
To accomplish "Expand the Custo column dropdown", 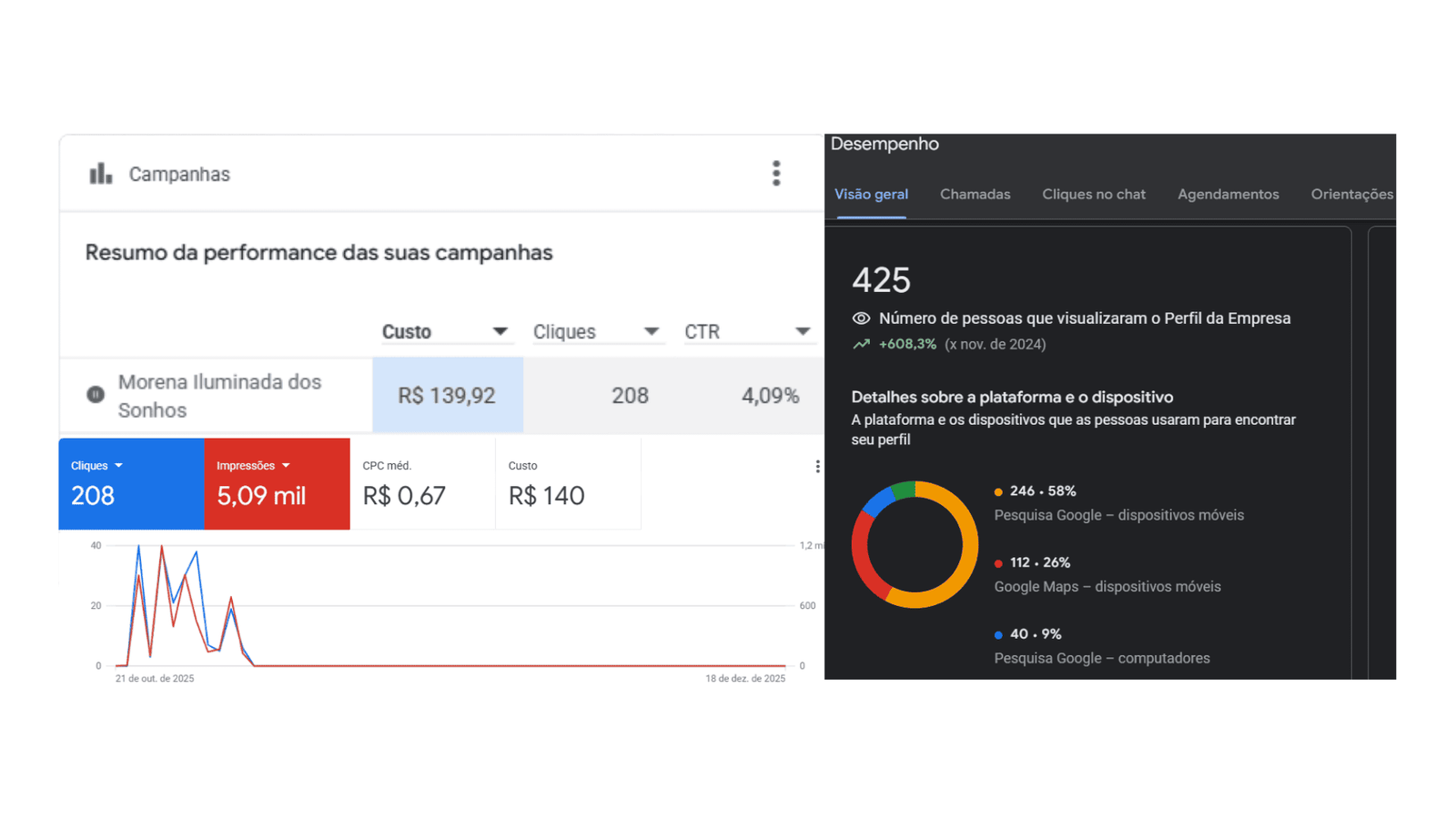I will tap(500, 332).
